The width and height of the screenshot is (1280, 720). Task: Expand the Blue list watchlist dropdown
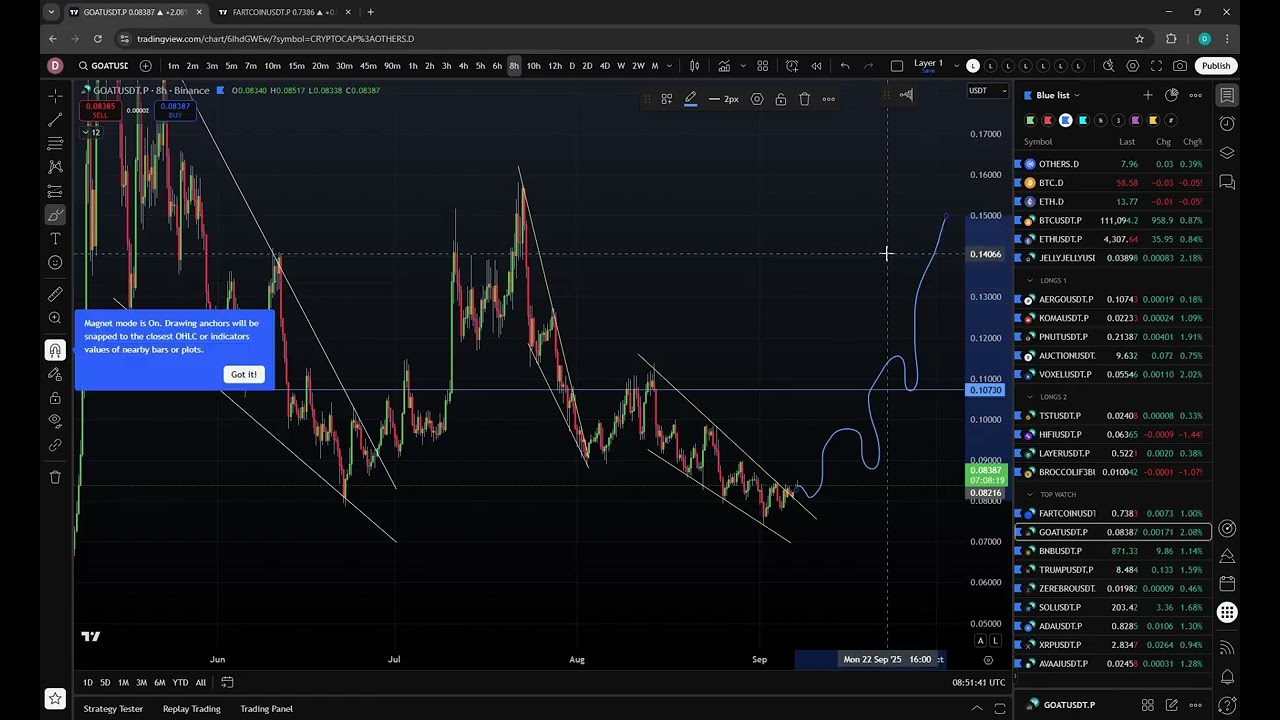click(1058, 95)
